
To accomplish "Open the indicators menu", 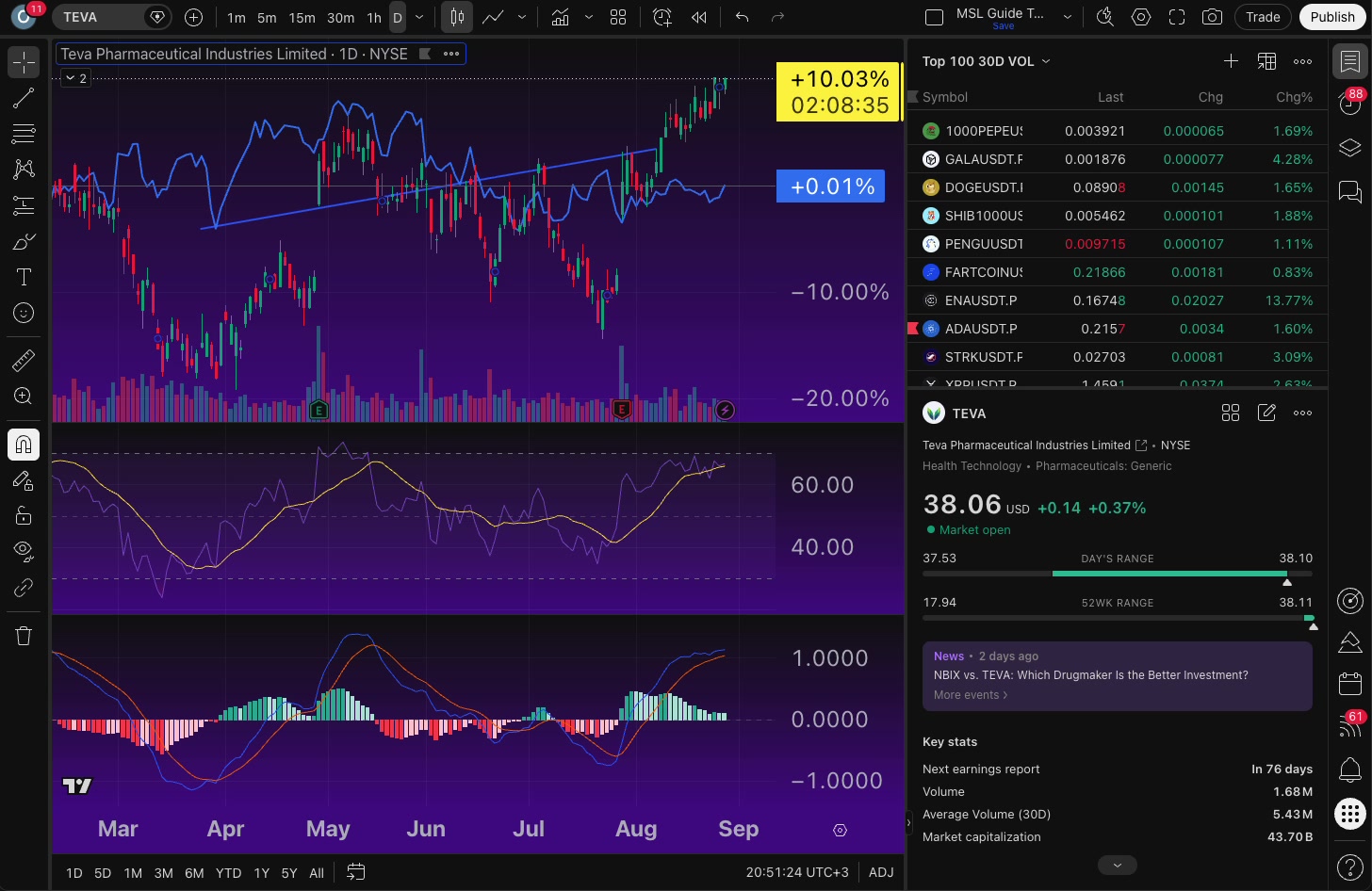I will point(560,17).
